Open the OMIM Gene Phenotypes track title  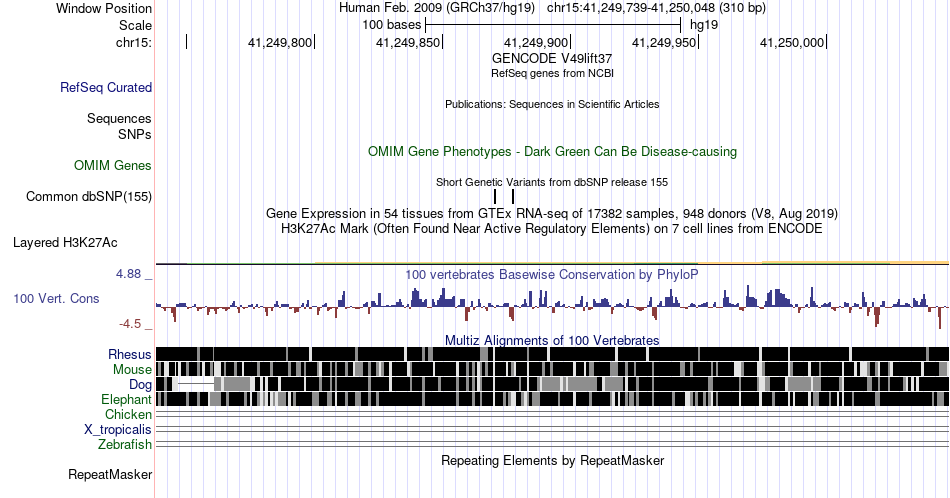pos(553,151)
